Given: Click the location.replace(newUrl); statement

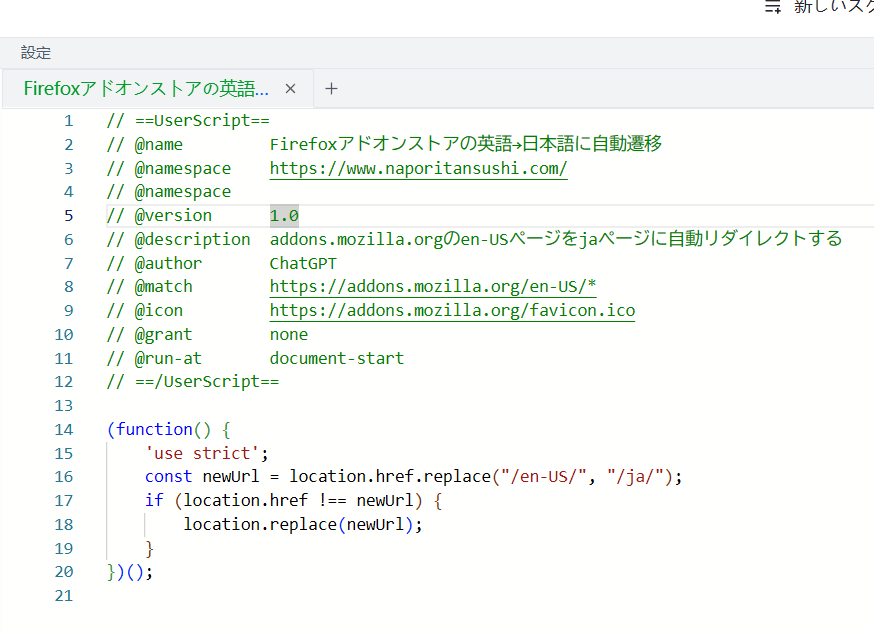Looking at the screenshot, I should pyautogui.click(x=303, y=525).
